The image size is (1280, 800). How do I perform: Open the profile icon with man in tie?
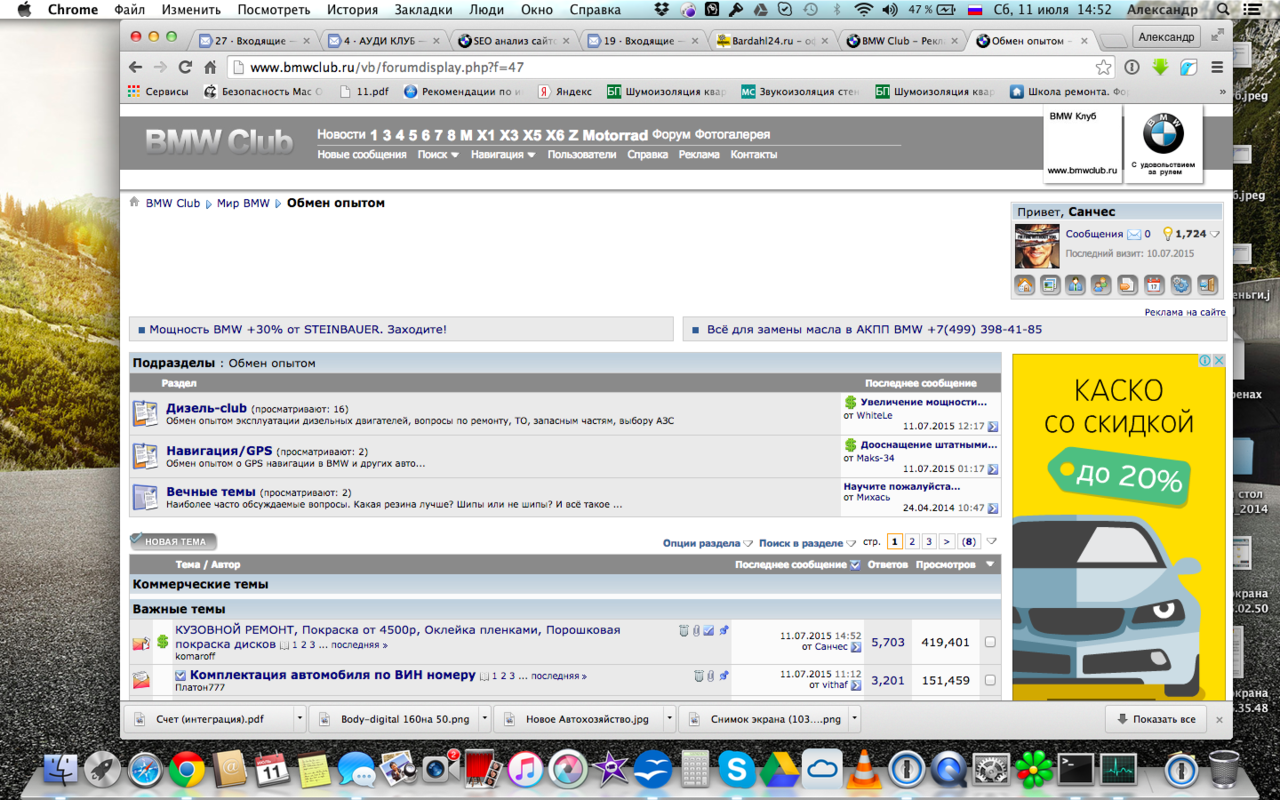(x=1076, y=285)
